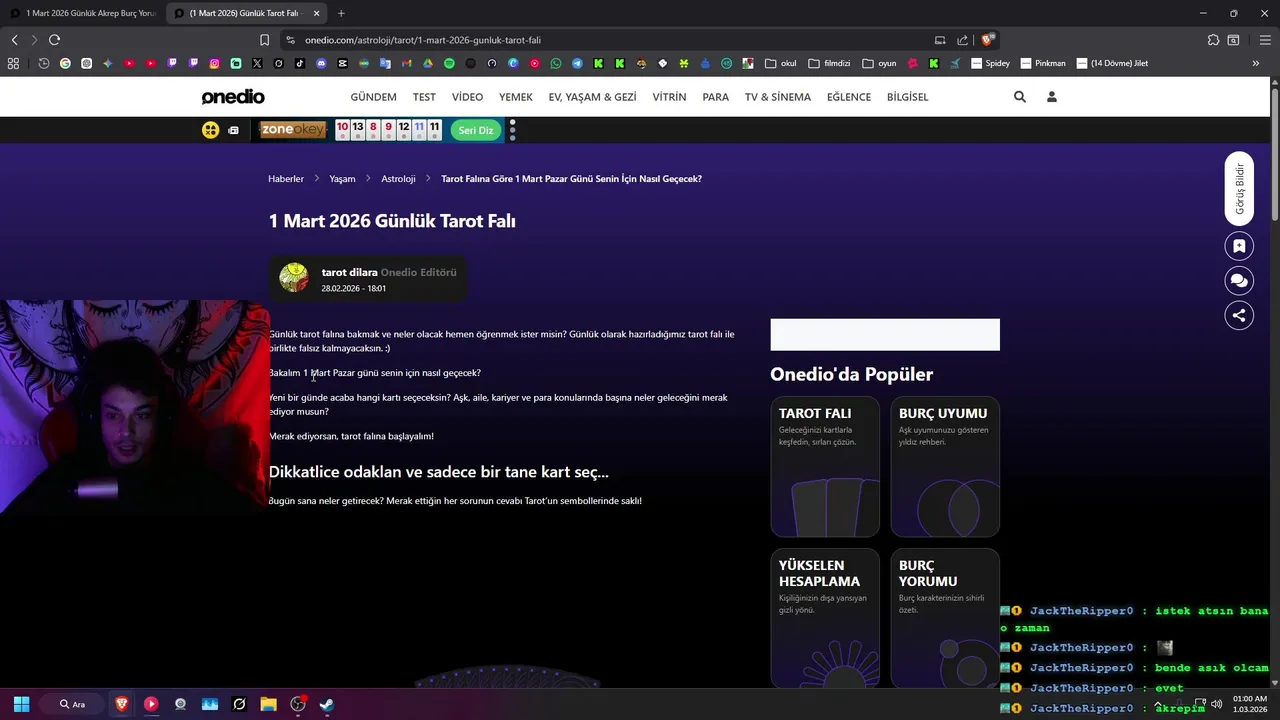Screen dimensions: 1280x720
Task: Open the WhatsApp bookmark
Action: click(556, 63)
